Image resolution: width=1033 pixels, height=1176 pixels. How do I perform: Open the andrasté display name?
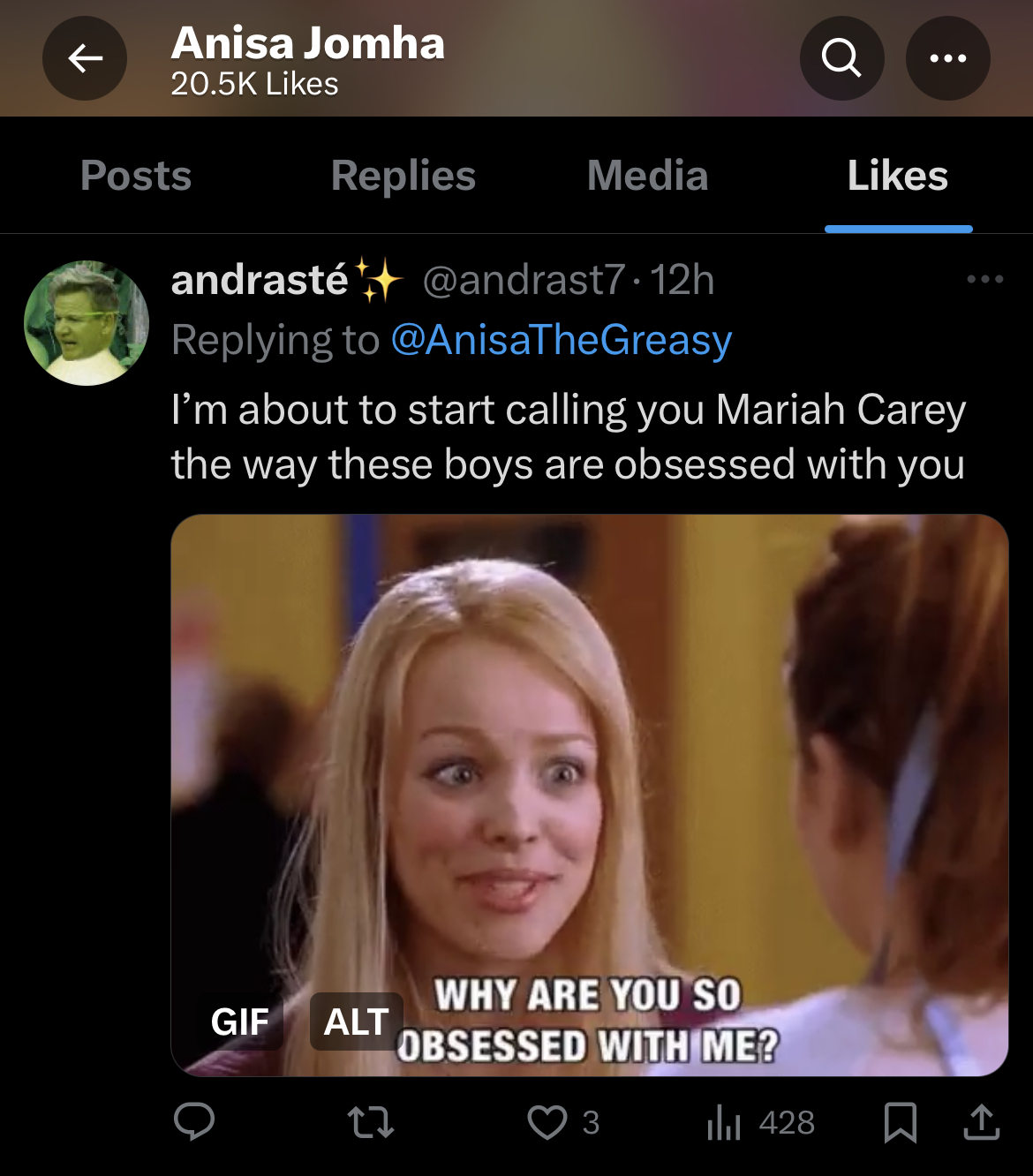click(260, 280)
